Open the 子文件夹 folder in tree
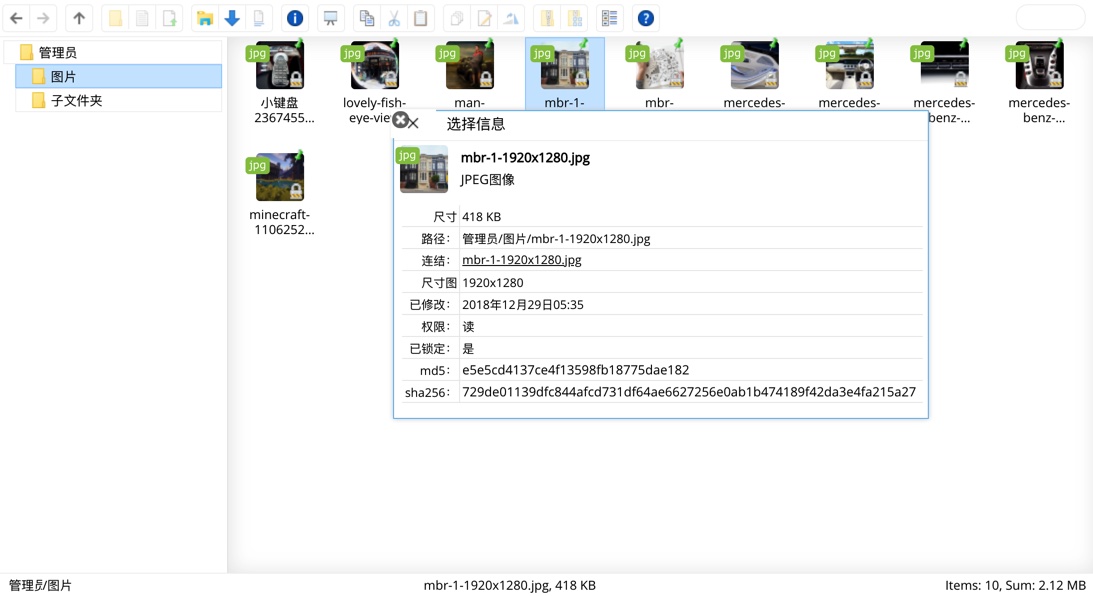The height and width of the screenshot is (596, 1093). tap(118, 100)
